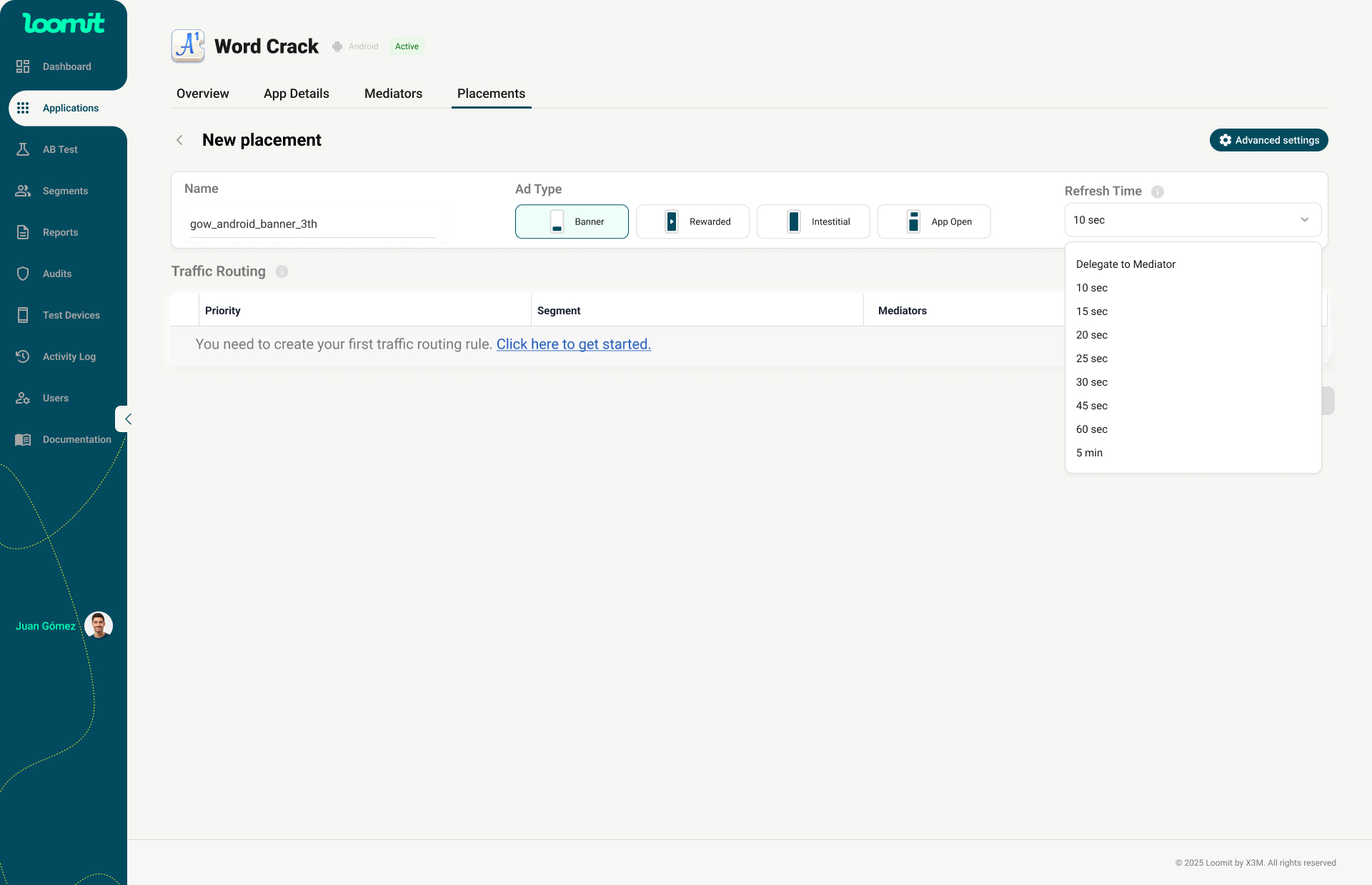Select the Banner ad type
The width and height of the screenshot is (1372, 885).
pos(572,221)
